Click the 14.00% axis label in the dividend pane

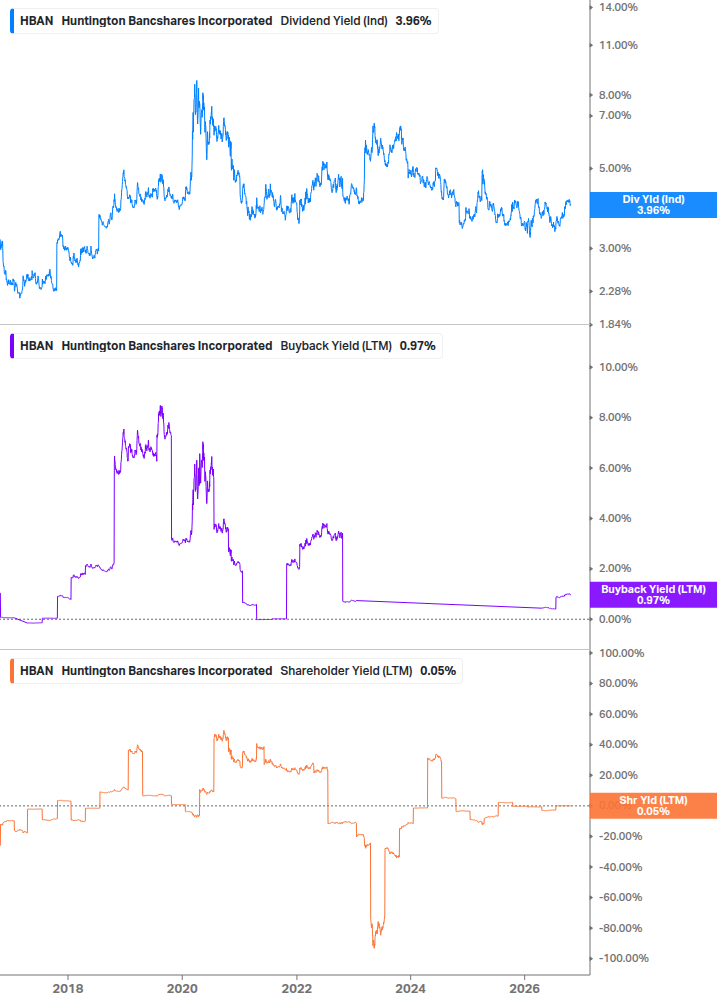coord(618,8)
